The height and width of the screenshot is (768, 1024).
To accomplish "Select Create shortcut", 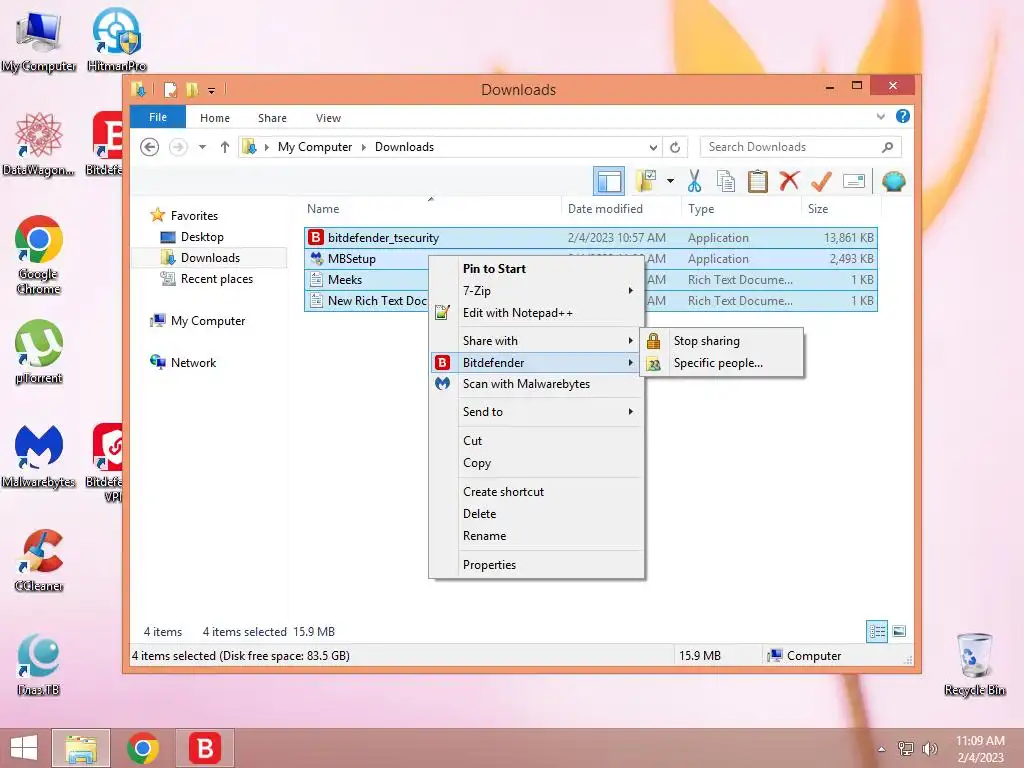I will (537, 492).
